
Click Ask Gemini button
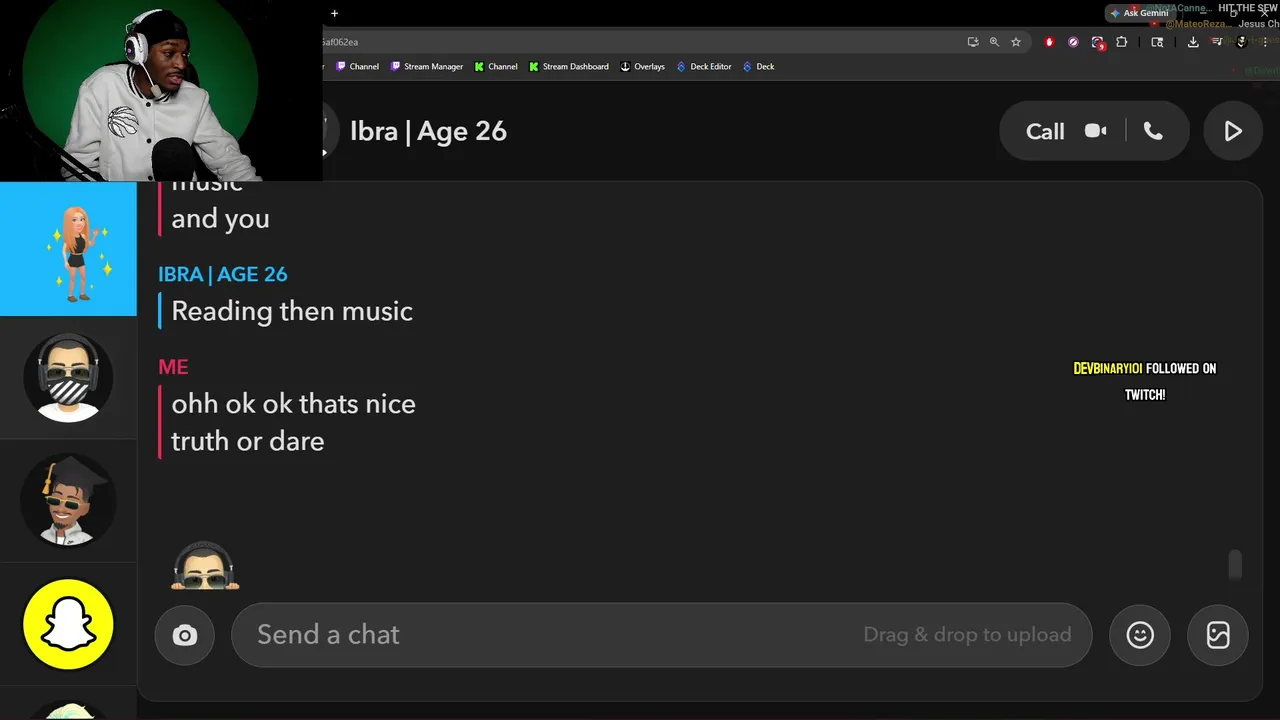[x=1139, y=13]
